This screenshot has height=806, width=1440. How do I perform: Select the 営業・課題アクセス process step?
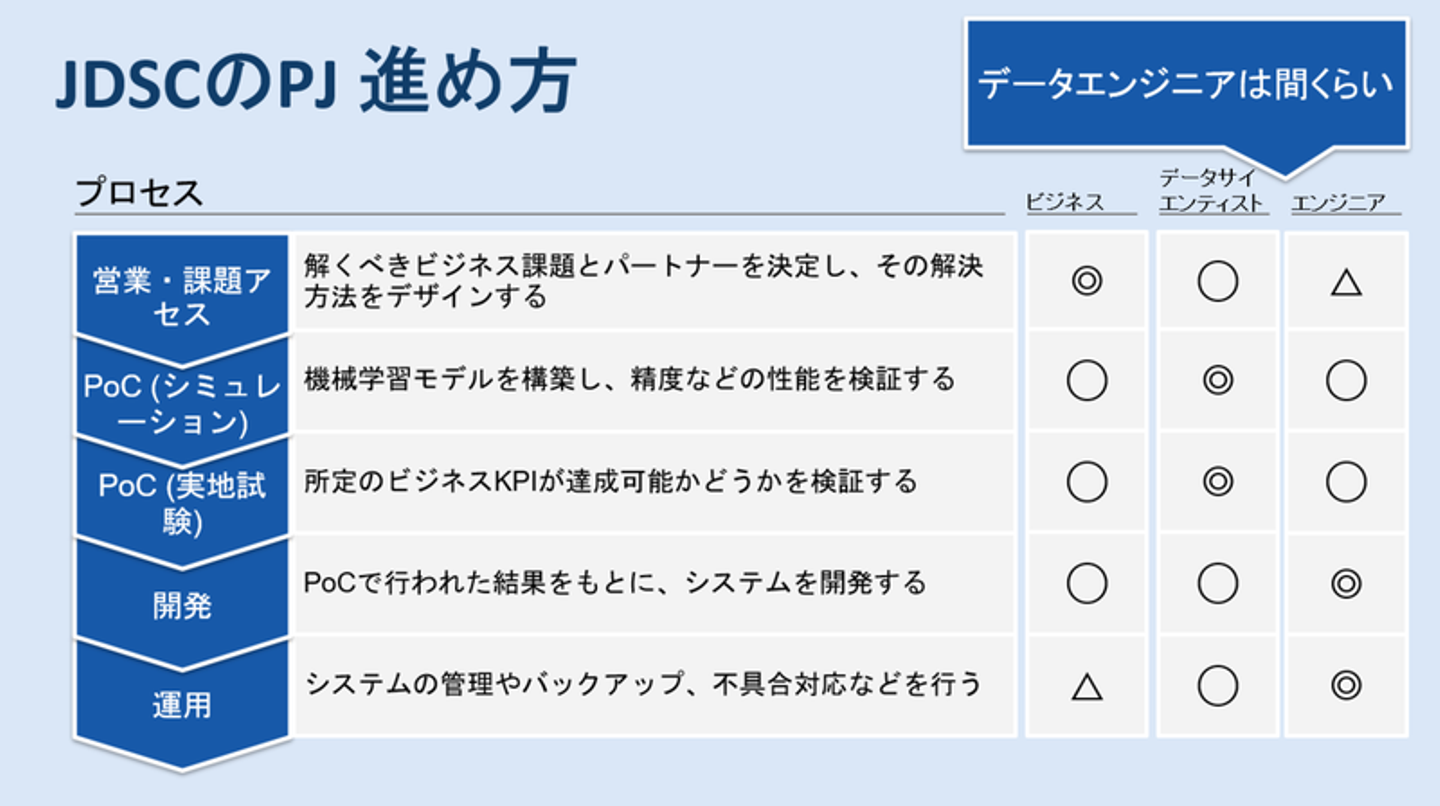[182, 297]
